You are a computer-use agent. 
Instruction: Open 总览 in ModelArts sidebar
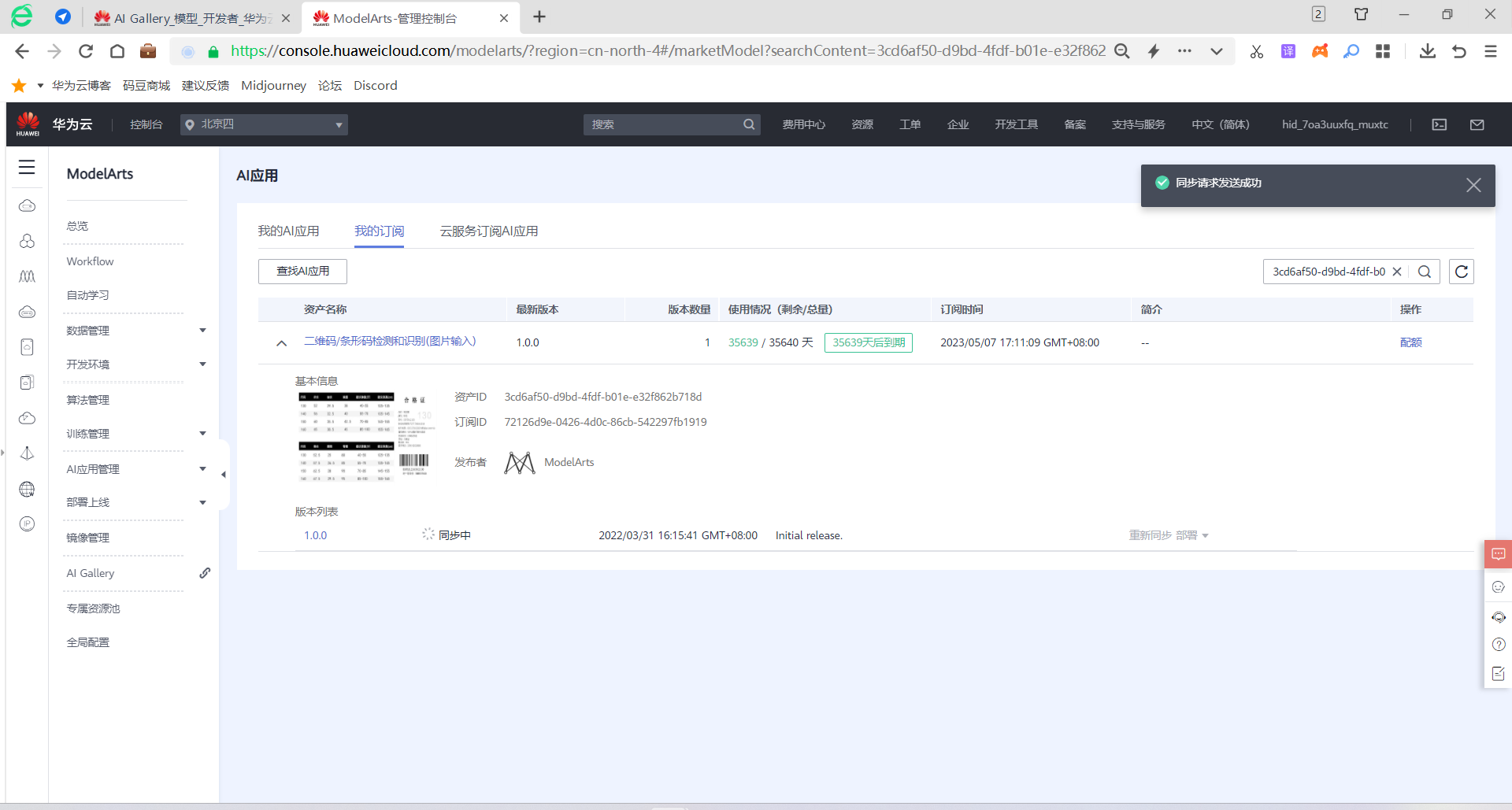click(x=77, y=226)
